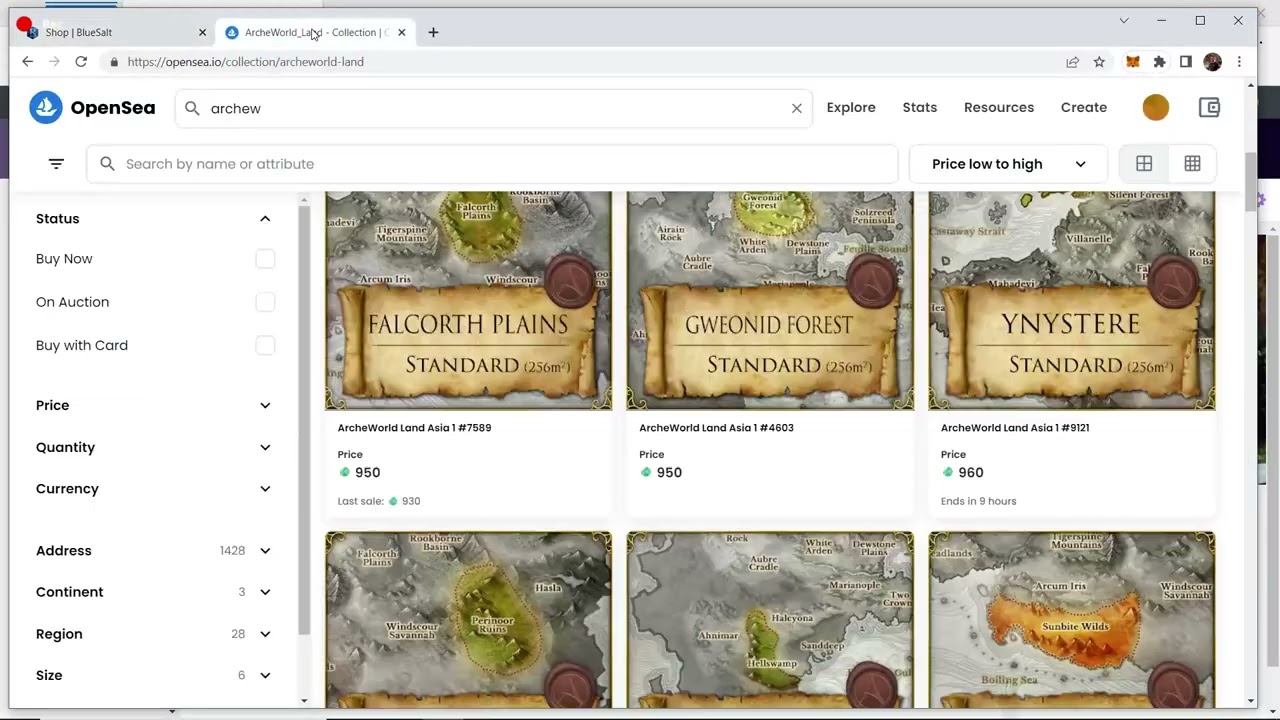Click the browser back arrow
This screenshot has height=720, width=1280.
(27, 62)
